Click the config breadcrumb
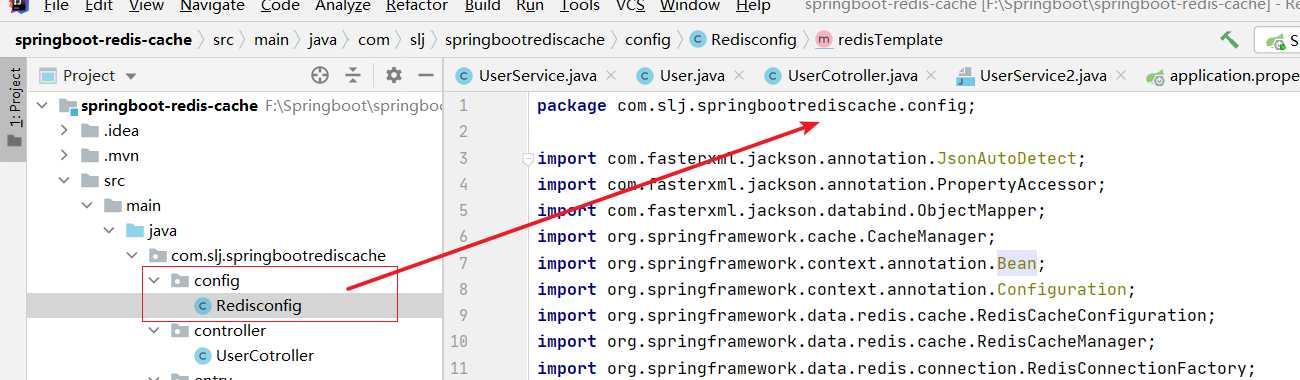Image resolution: width=1300 pixels, height=380 pixels. coord(647,40)
